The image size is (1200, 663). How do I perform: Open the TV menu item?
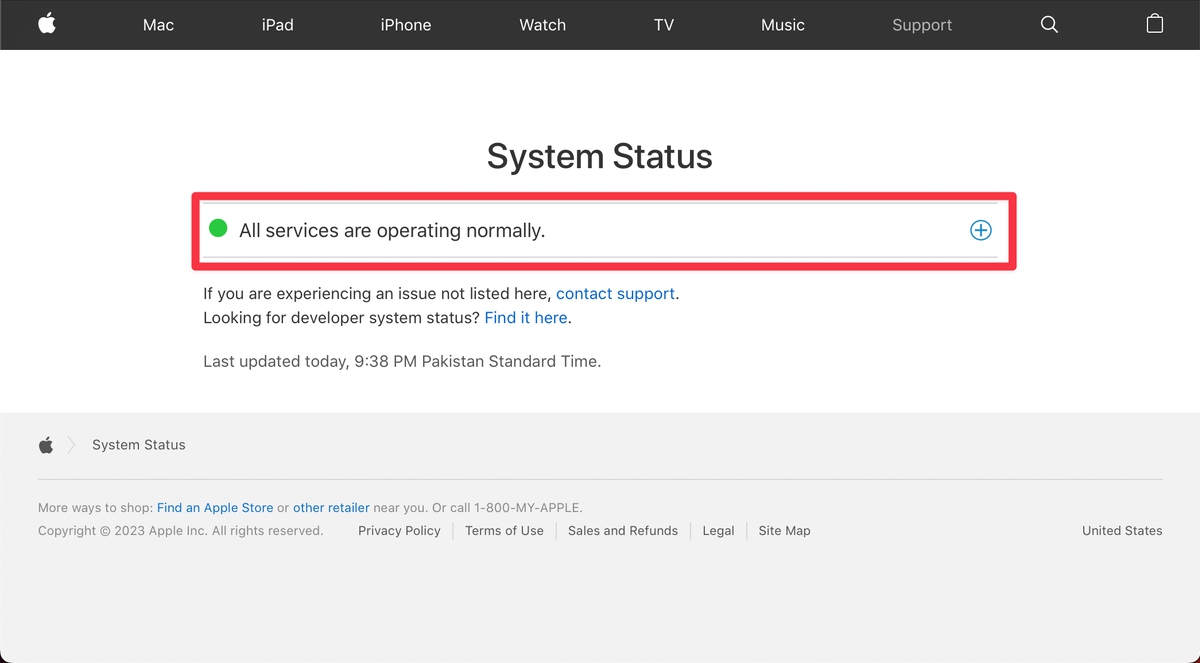(x=663, y=25)
